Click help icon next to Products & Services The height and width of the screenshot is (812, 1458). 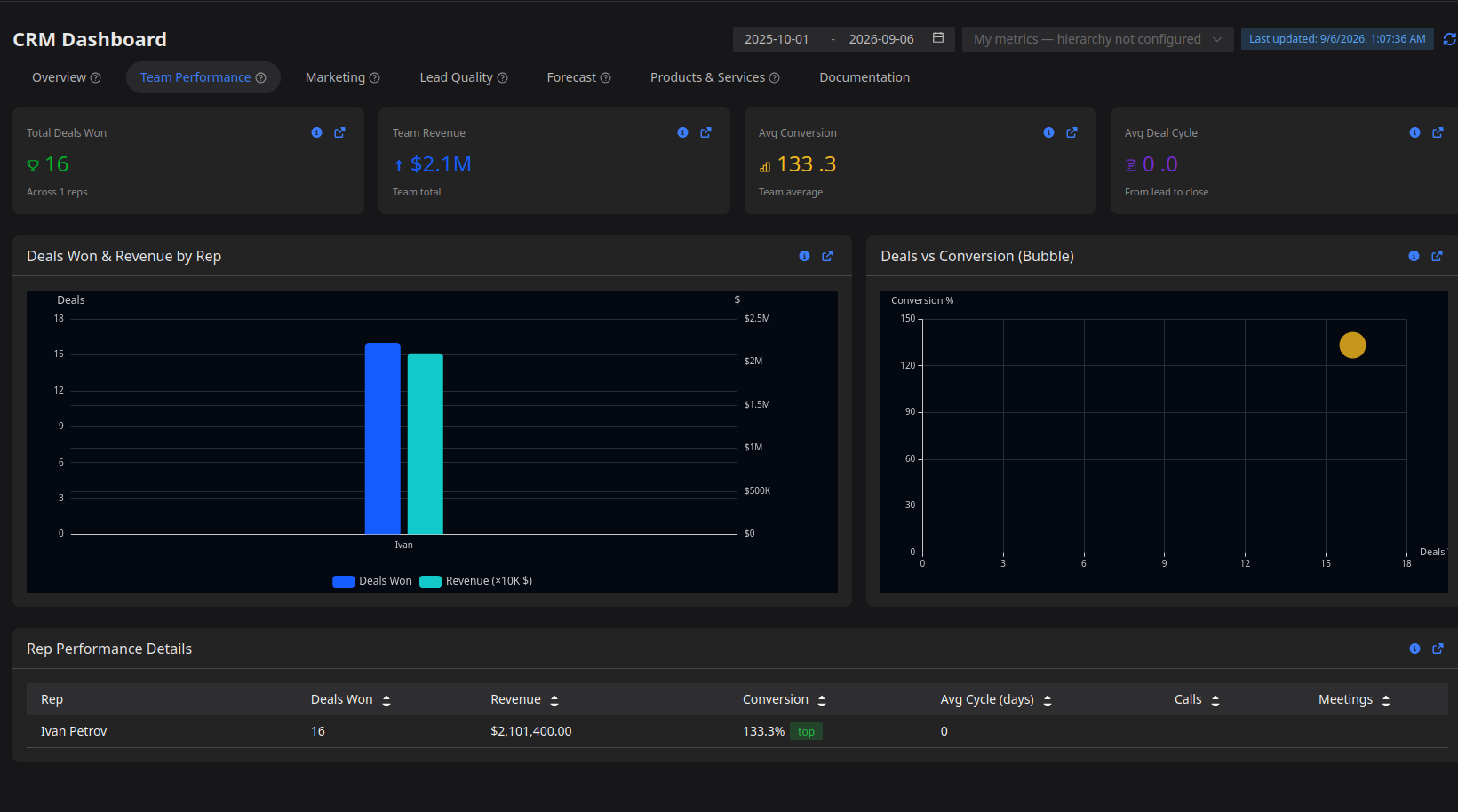[774, 78]
